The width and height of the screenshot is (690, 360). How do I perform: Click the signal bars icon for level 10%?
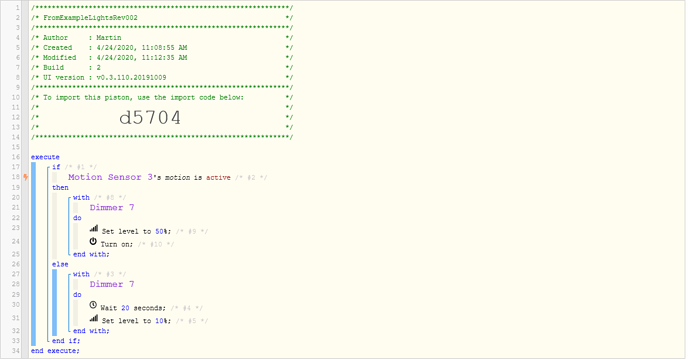[x=94, y=318]
